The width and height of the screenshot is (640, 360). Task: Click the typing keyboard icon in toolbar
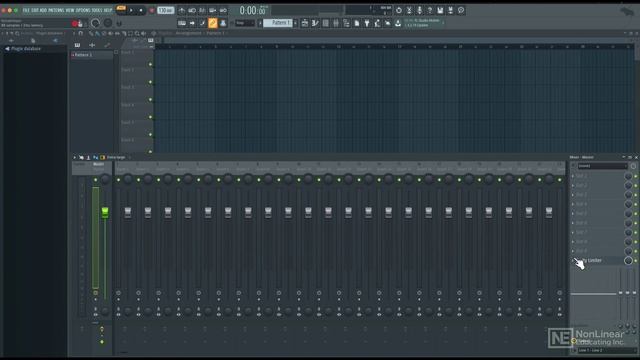pyautogui.click(x=182, y=23)
